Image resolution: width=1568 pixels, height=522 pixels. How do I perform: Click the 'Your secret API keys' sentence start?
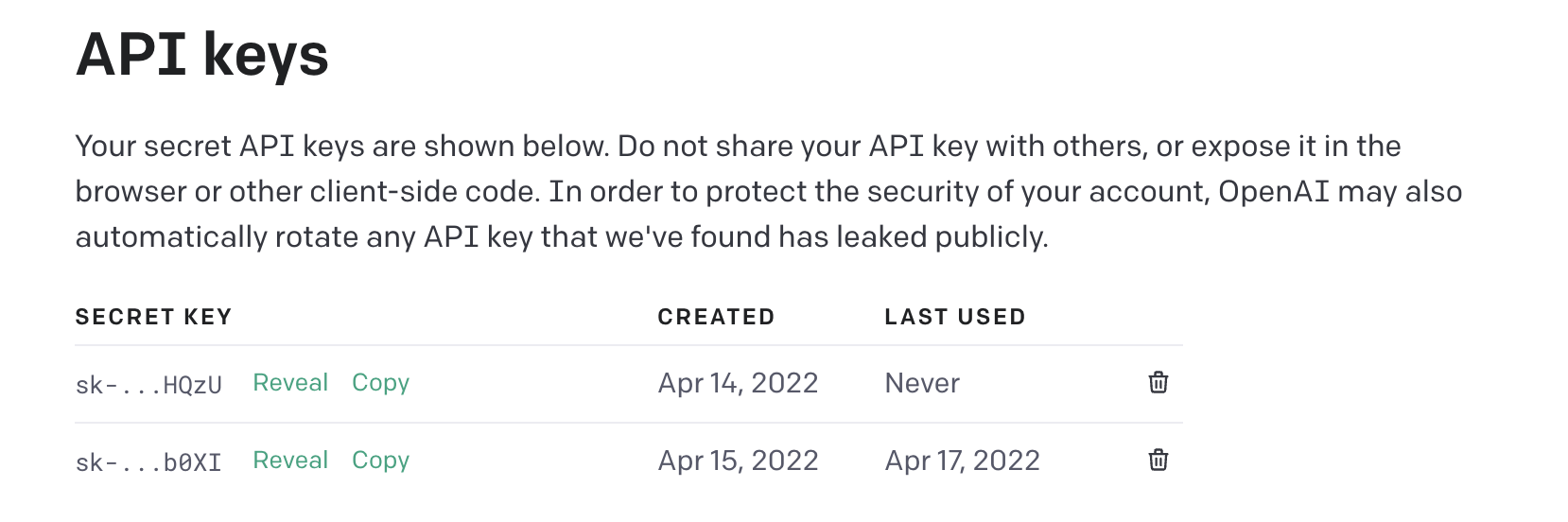[151, 147]
